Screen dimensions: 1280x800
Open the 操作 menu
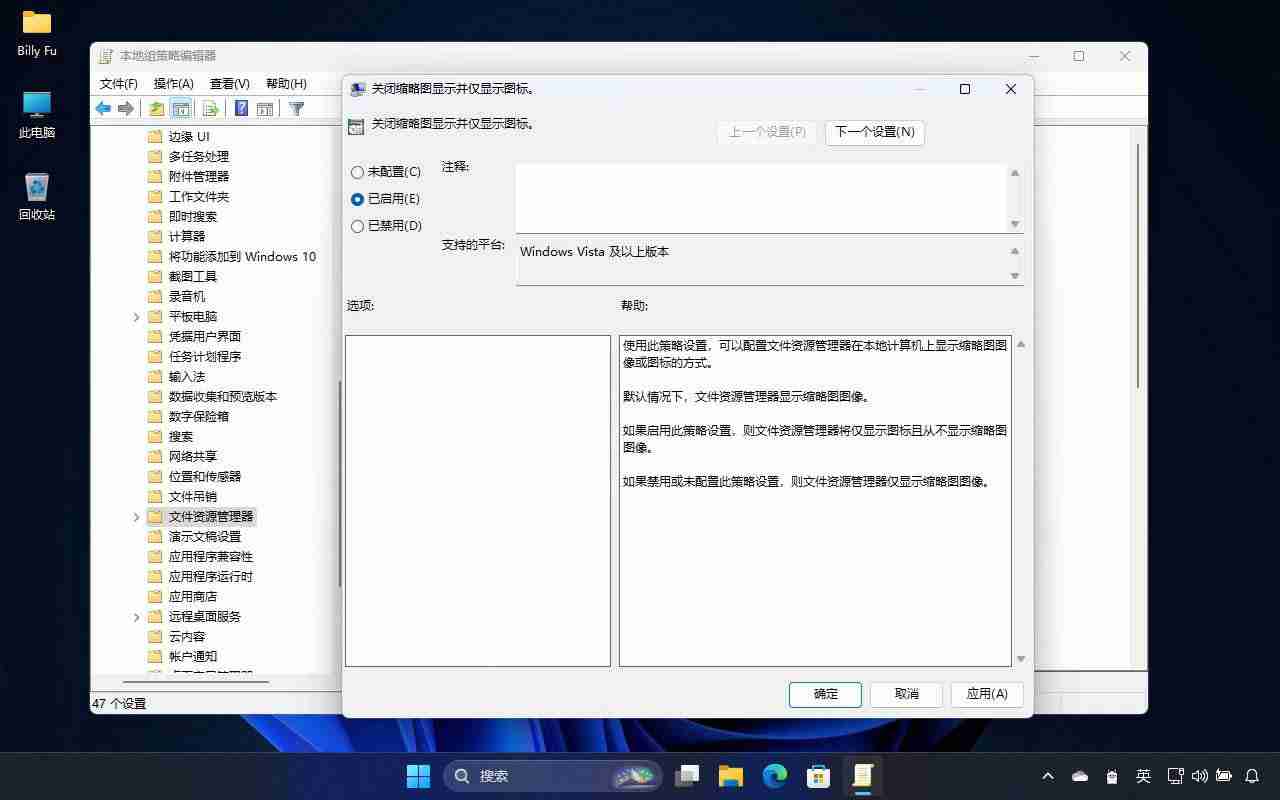pos(174,83)
